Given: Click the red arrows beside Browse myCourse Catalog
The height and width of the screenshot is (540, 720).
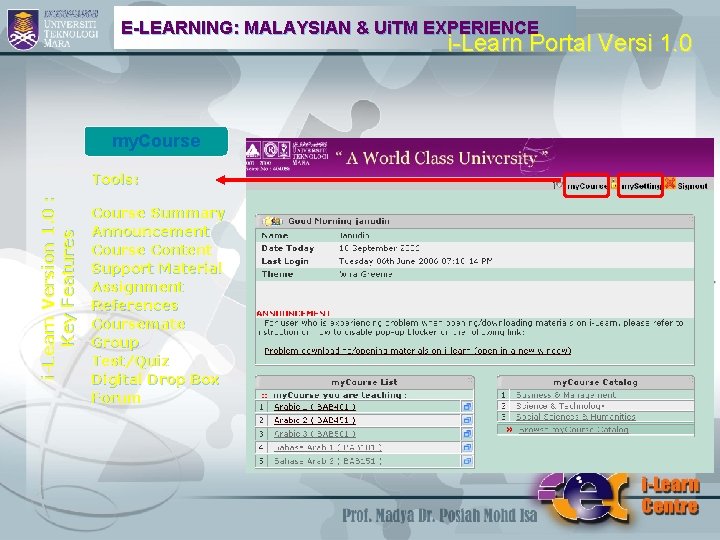Looking at the screenshot, I should (x=509, y=430).
